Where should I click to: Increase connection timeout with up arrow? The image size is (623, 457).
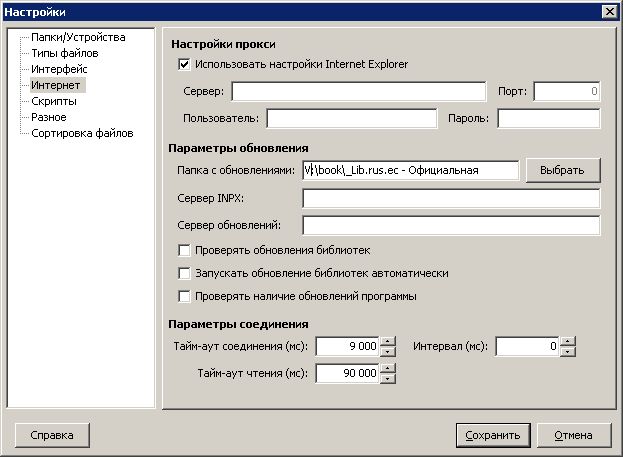[388, 342]
